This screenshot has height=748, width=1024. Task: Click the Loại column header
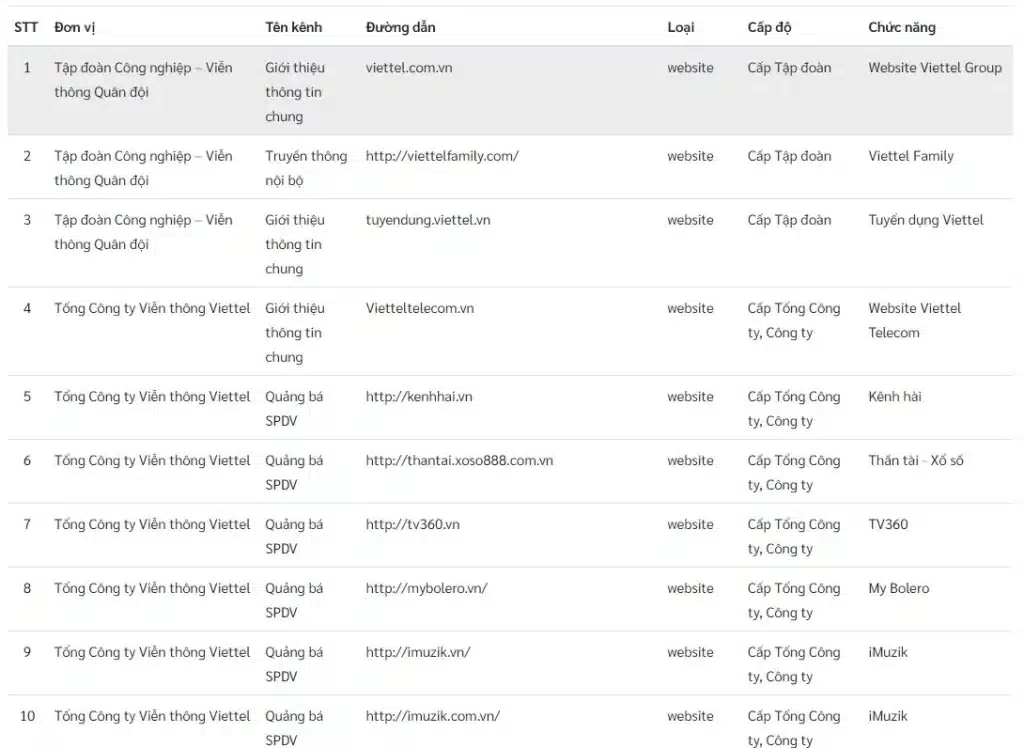681,27
